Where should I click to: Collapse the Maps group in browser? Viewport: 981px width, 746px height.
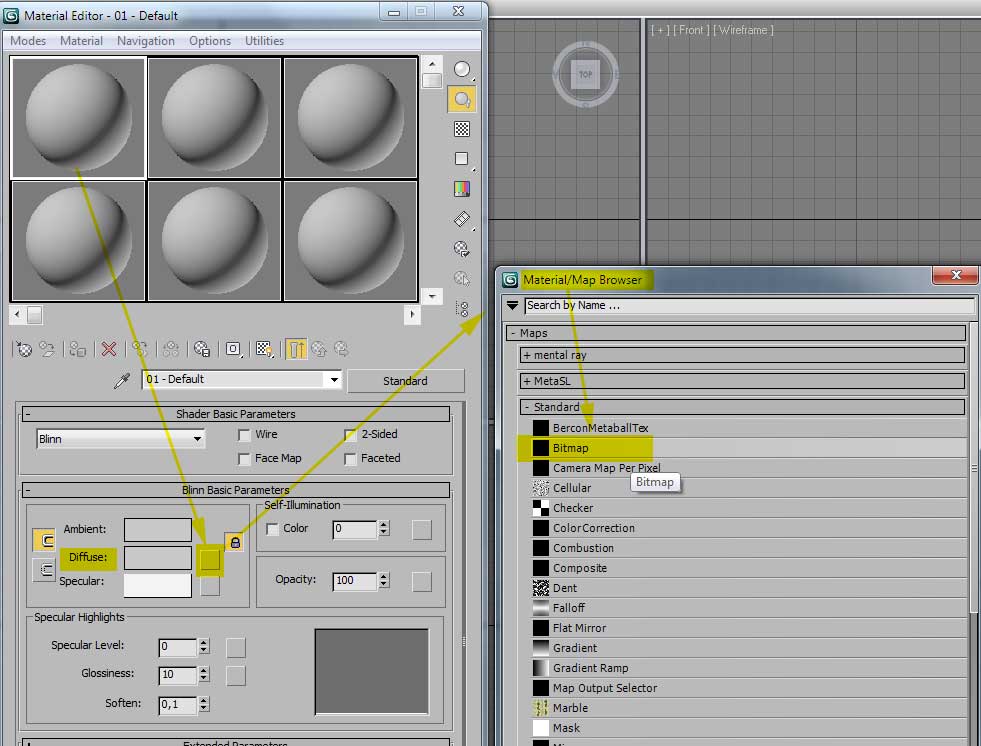point(736,333)
